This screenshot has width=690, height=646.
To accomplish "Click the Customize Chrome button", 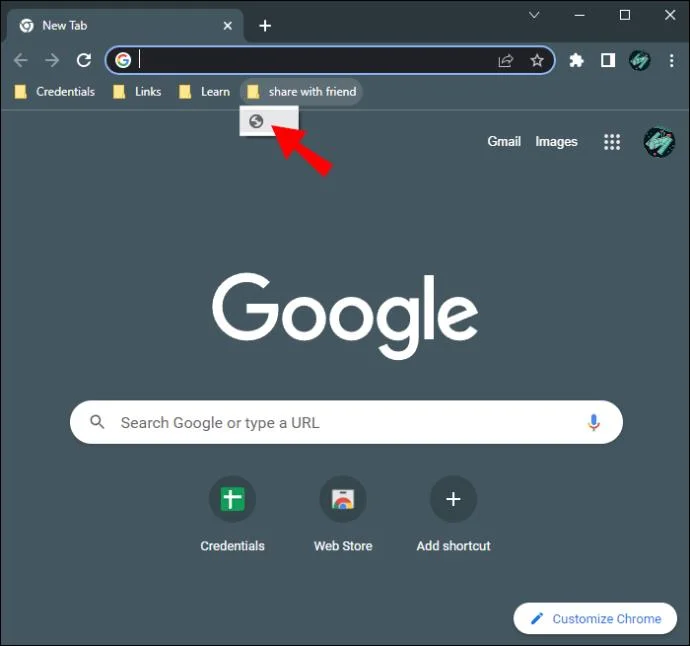I will click(595, 618).
